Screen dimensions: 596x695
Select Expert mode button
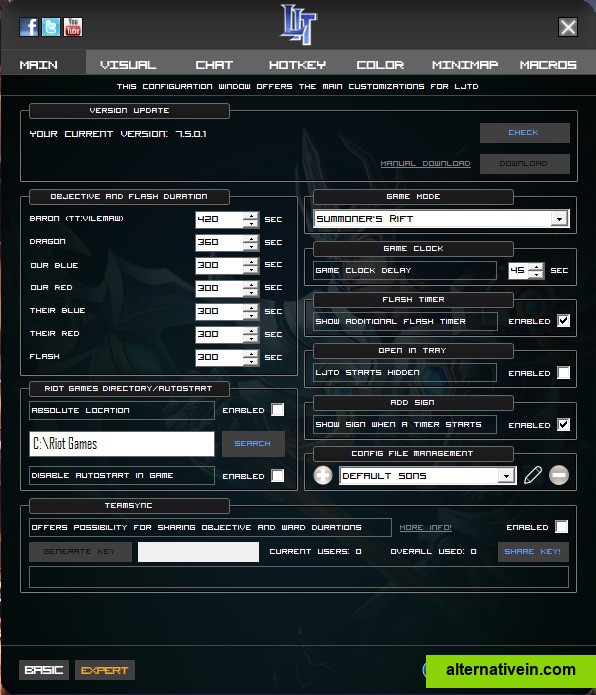coord(105,670)
